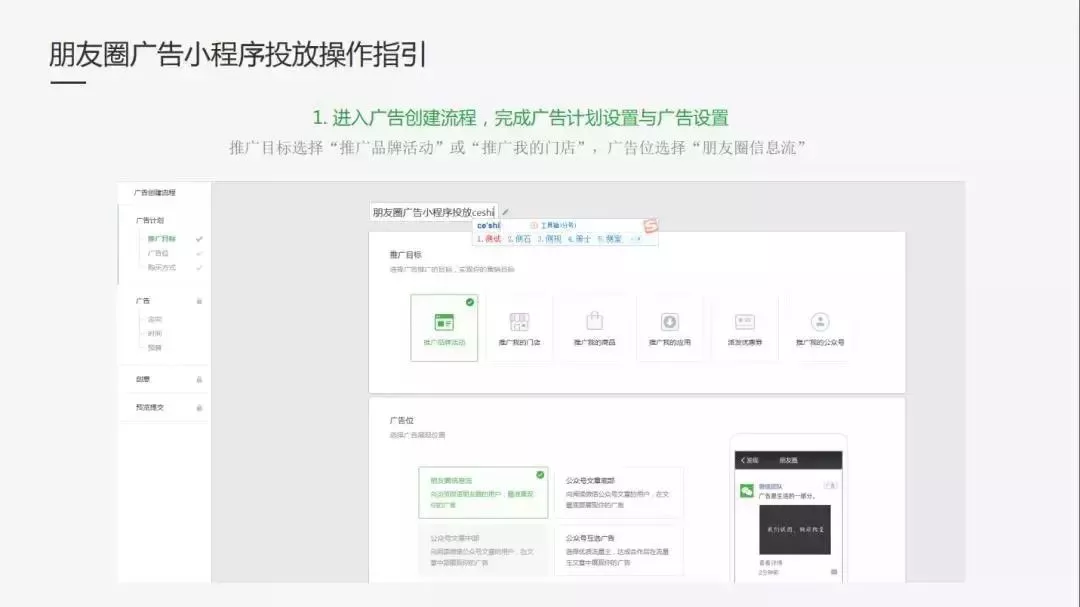Open 定向 sub-step under 广告
Image resolution: width=1080 pixels, height=607 pixels.
154,320
